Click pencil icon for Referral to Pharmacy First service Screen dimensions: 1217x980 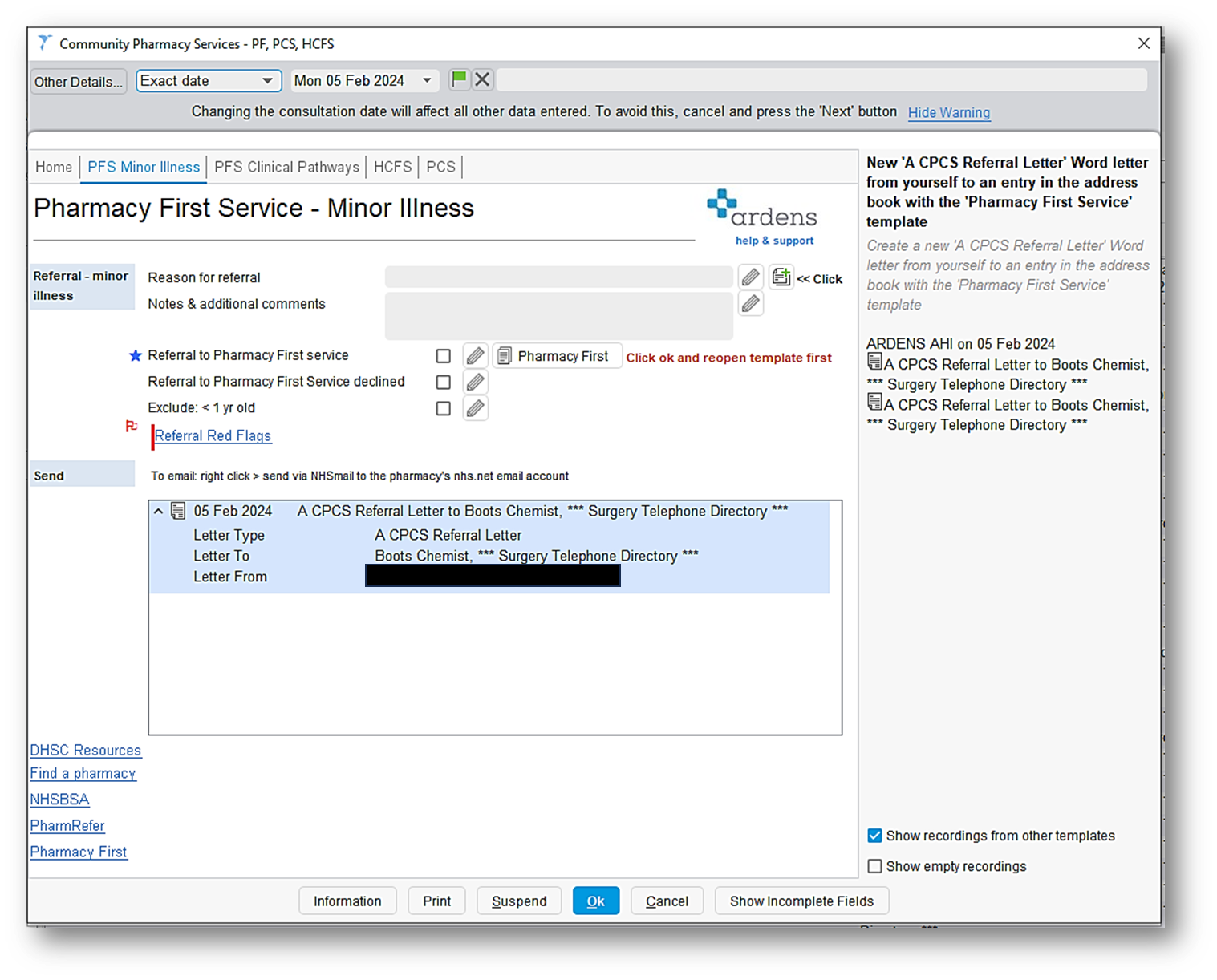[x=475, y=355]
